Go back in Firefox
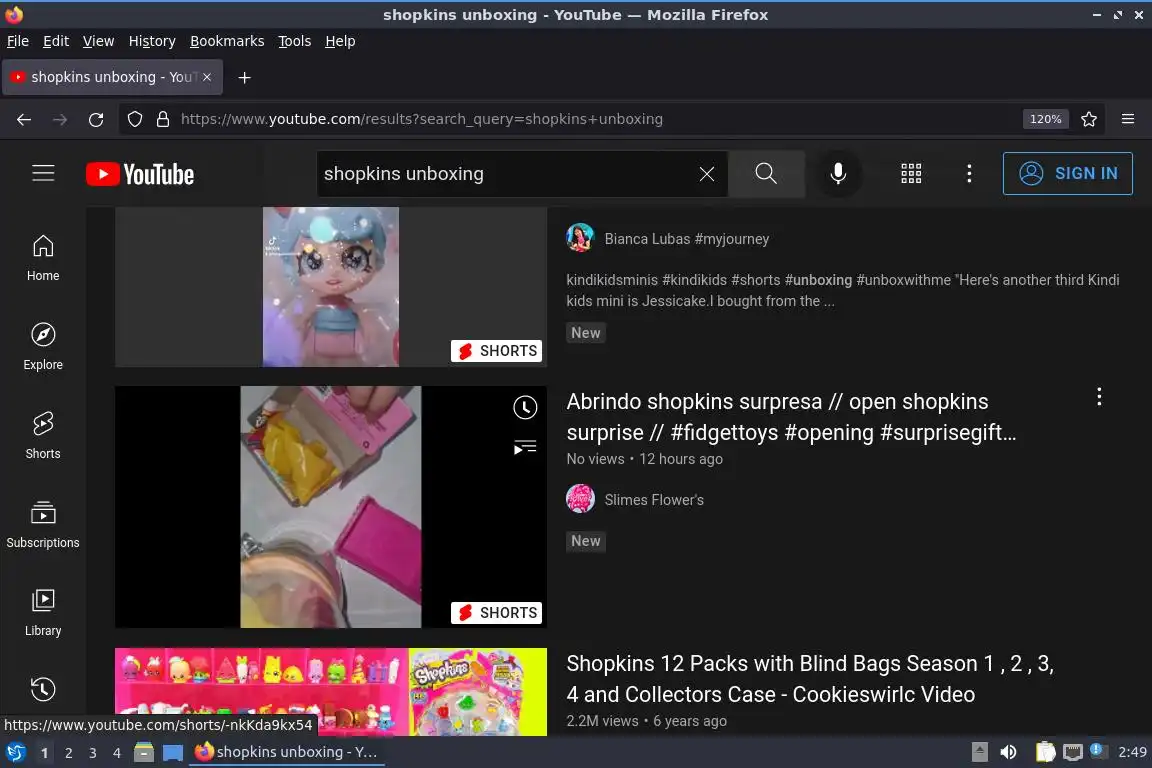This screenshot has height=768, width=1152. point(24,119)
